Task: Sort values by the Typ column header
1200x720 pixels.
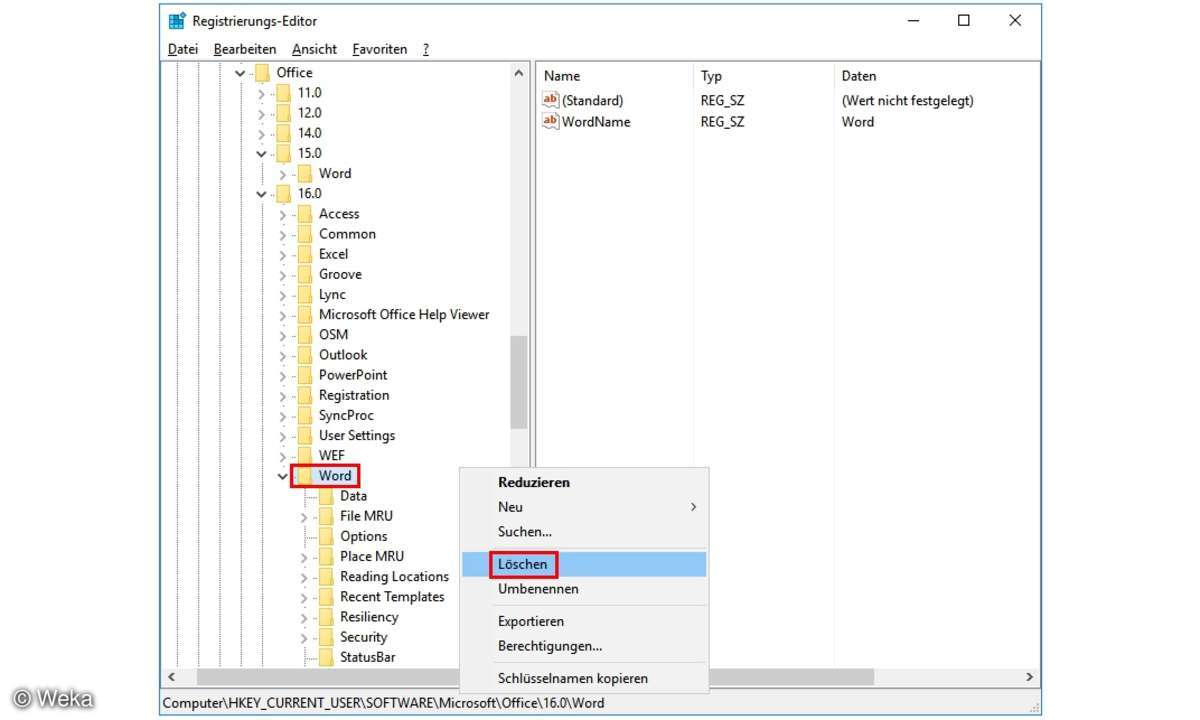Action: pos(763,76)
